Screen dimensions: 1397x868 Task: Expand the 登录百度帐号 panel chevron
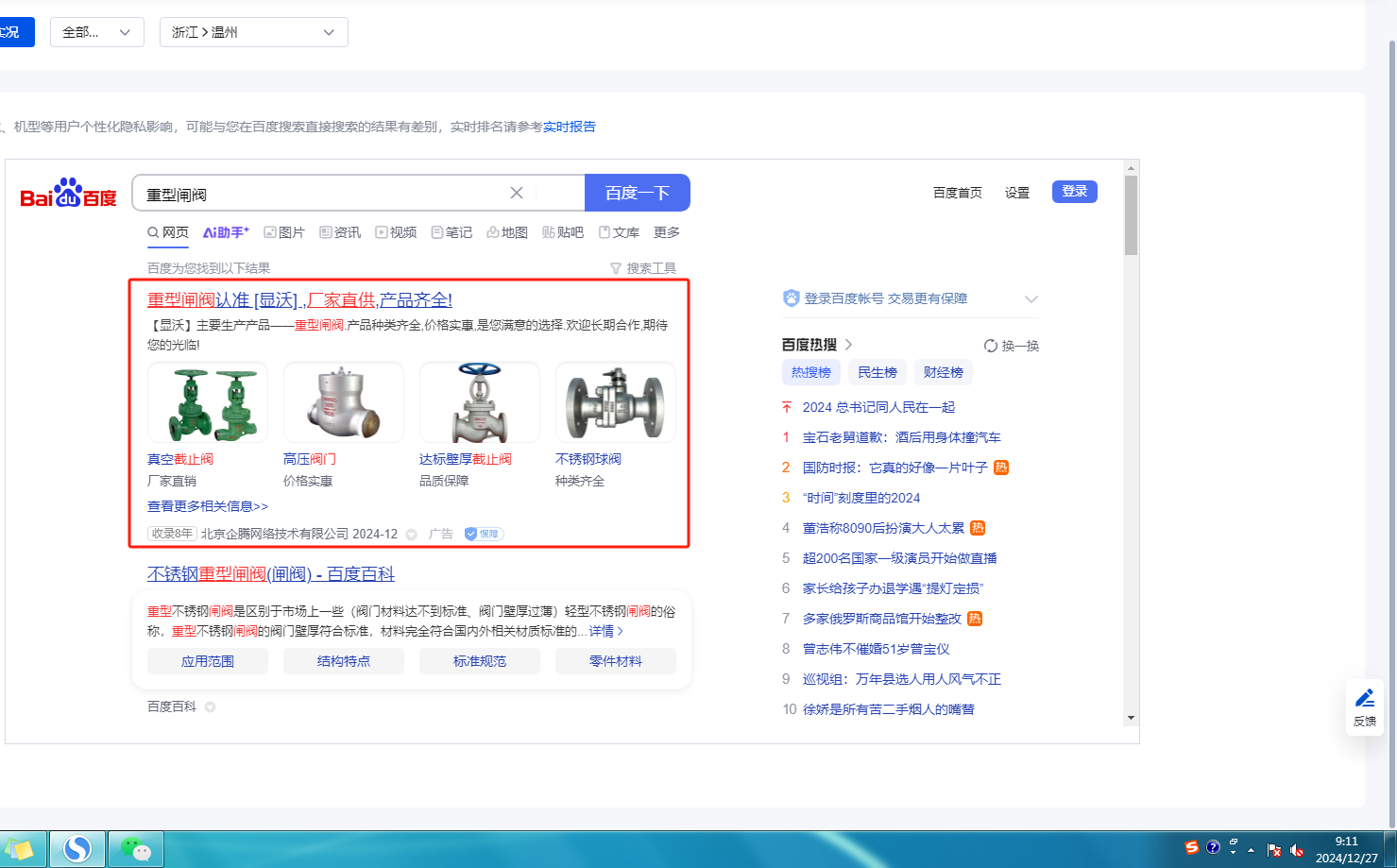coord(1031,299)
